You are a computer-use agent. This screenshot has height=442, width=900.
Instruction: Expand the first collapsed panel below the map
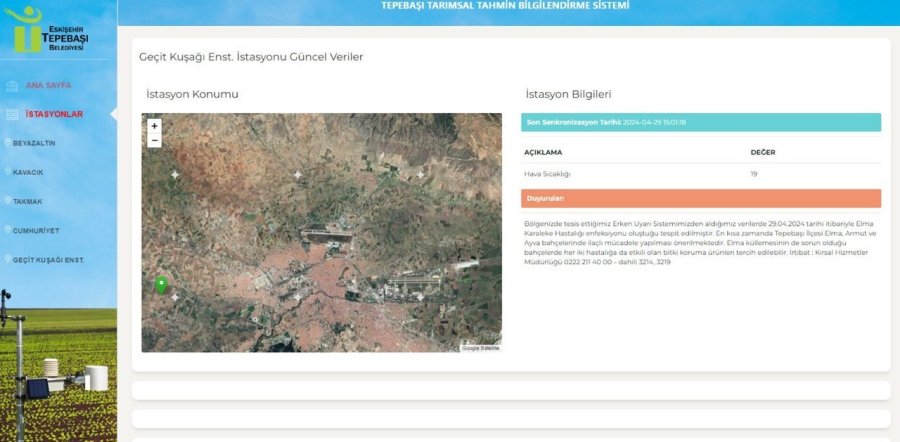511,390
